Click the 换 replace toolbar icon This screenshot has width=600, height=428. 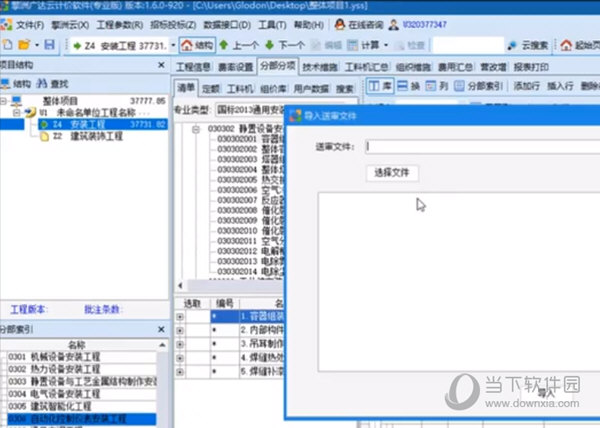pyautogui.click(x=402, y=86)
